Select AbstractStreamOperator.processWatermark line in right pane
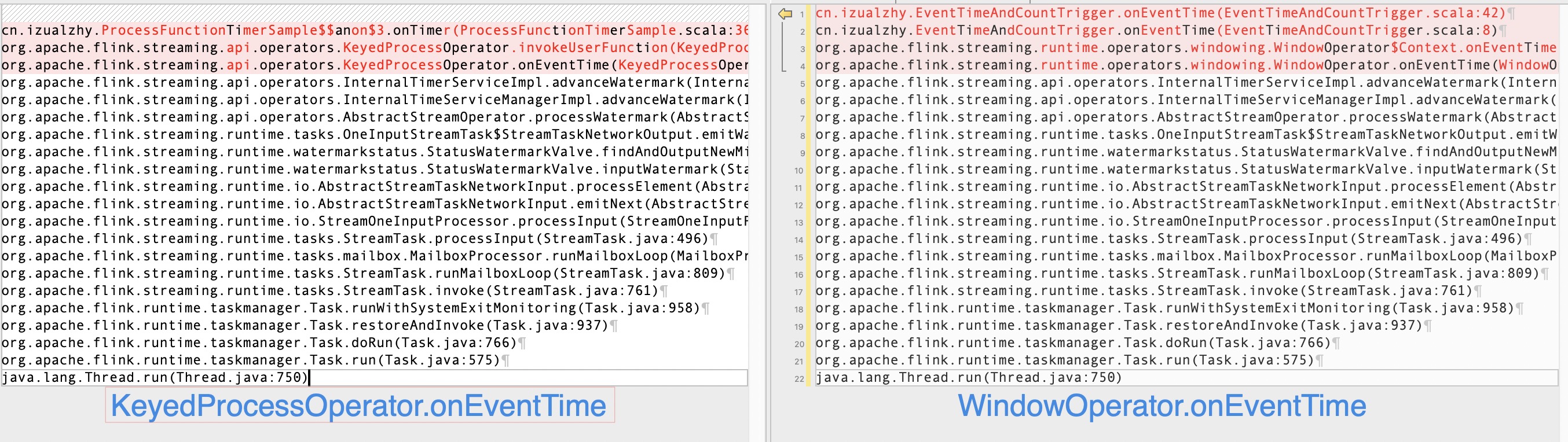 (x=1186, y=117)
